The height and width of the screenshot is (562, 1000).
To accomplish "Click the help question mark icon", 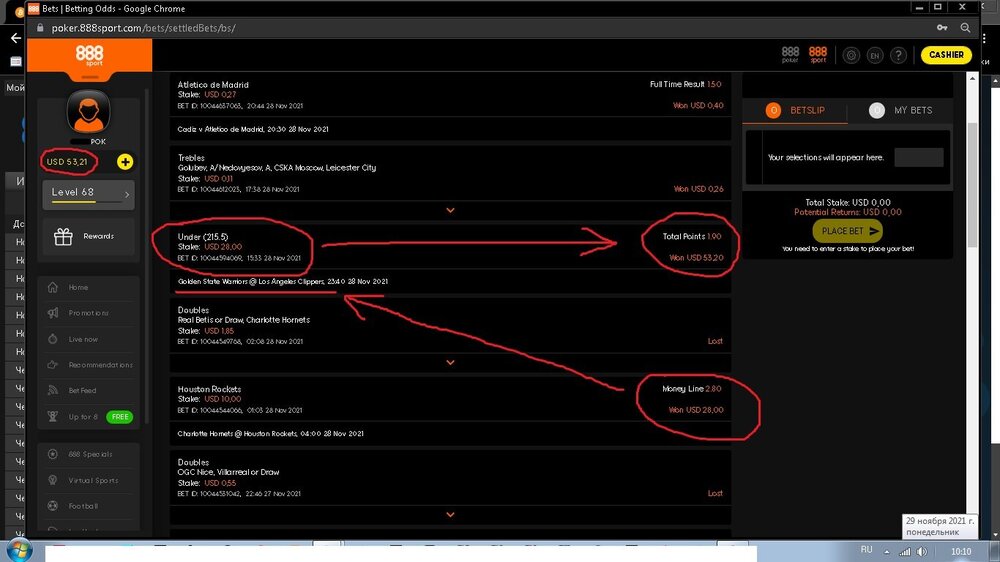I will (x=899, y=55).
